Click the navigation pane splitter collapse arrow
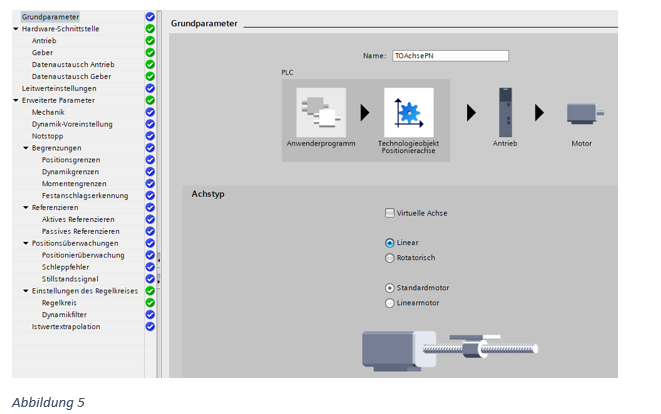 coord(159,261)
